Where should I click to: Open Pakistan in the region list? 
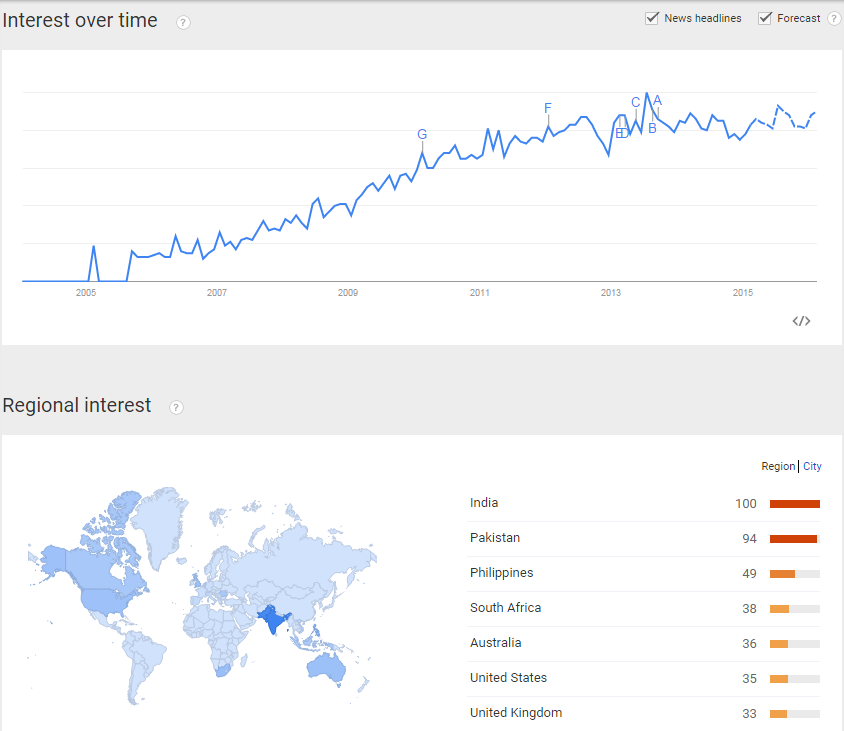click(x=495, y=538)
